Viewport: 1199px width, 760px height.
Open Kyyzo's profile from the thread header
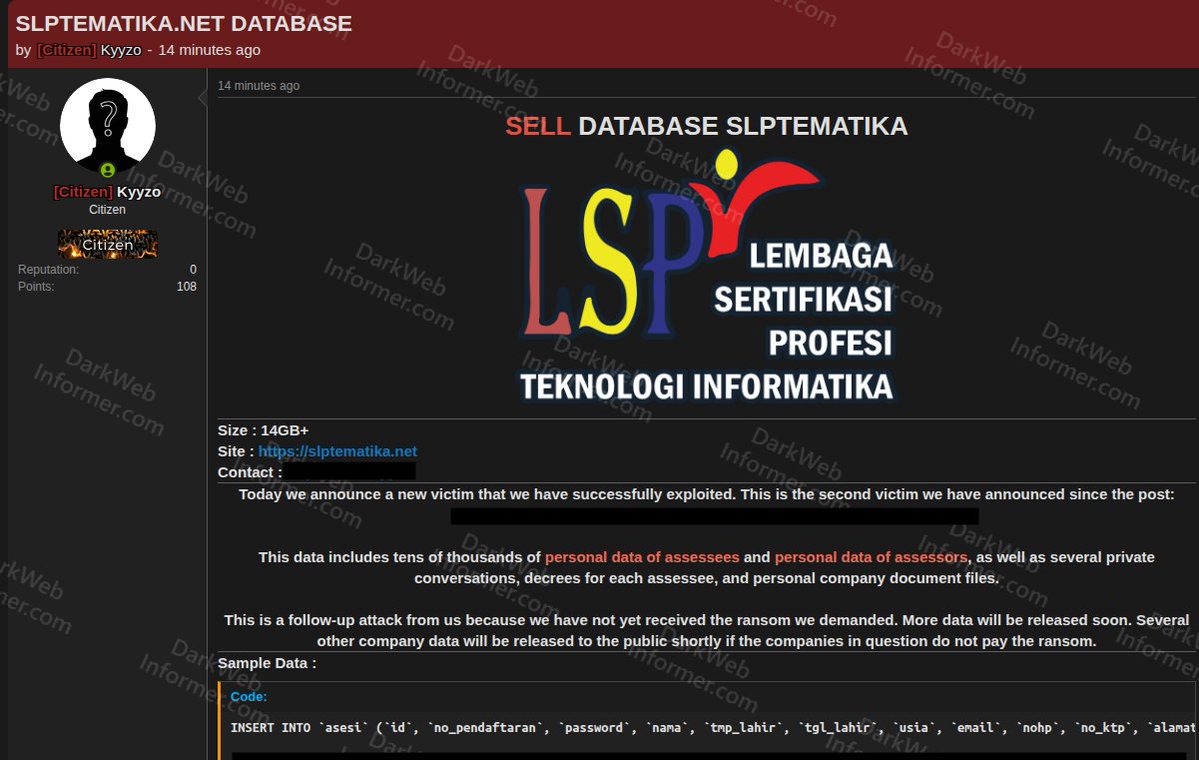pos(121,50)
